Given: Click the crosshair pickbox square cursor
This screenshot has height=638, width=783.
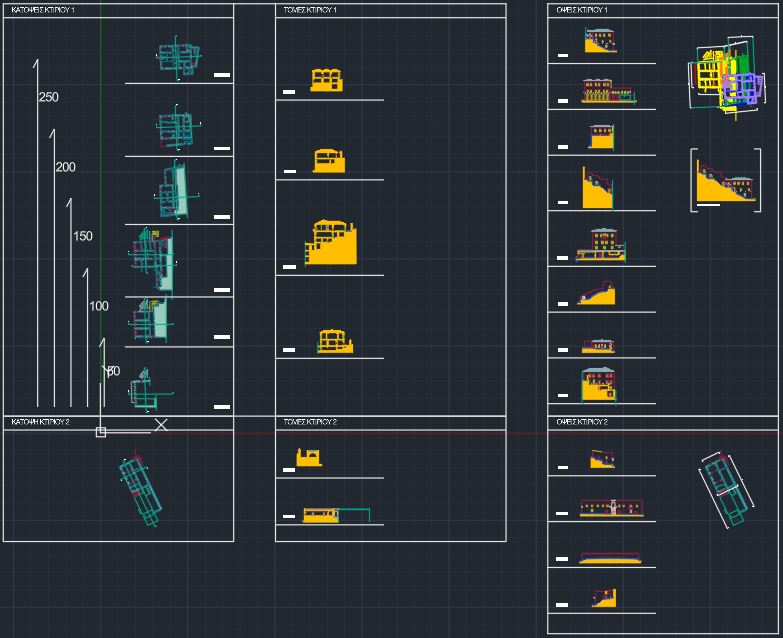Looking at the screenshot, I should pyautogui.click(x=101, y=432).
